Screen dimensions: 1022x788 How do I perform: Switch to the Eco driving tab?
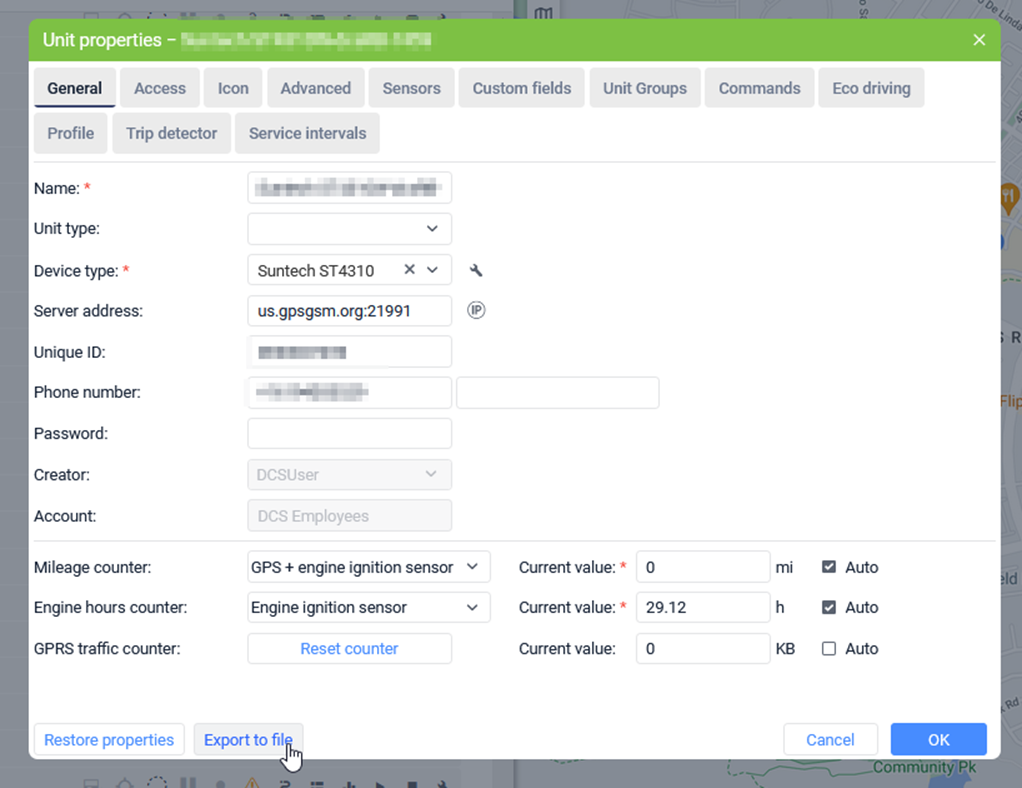[871, 88]
